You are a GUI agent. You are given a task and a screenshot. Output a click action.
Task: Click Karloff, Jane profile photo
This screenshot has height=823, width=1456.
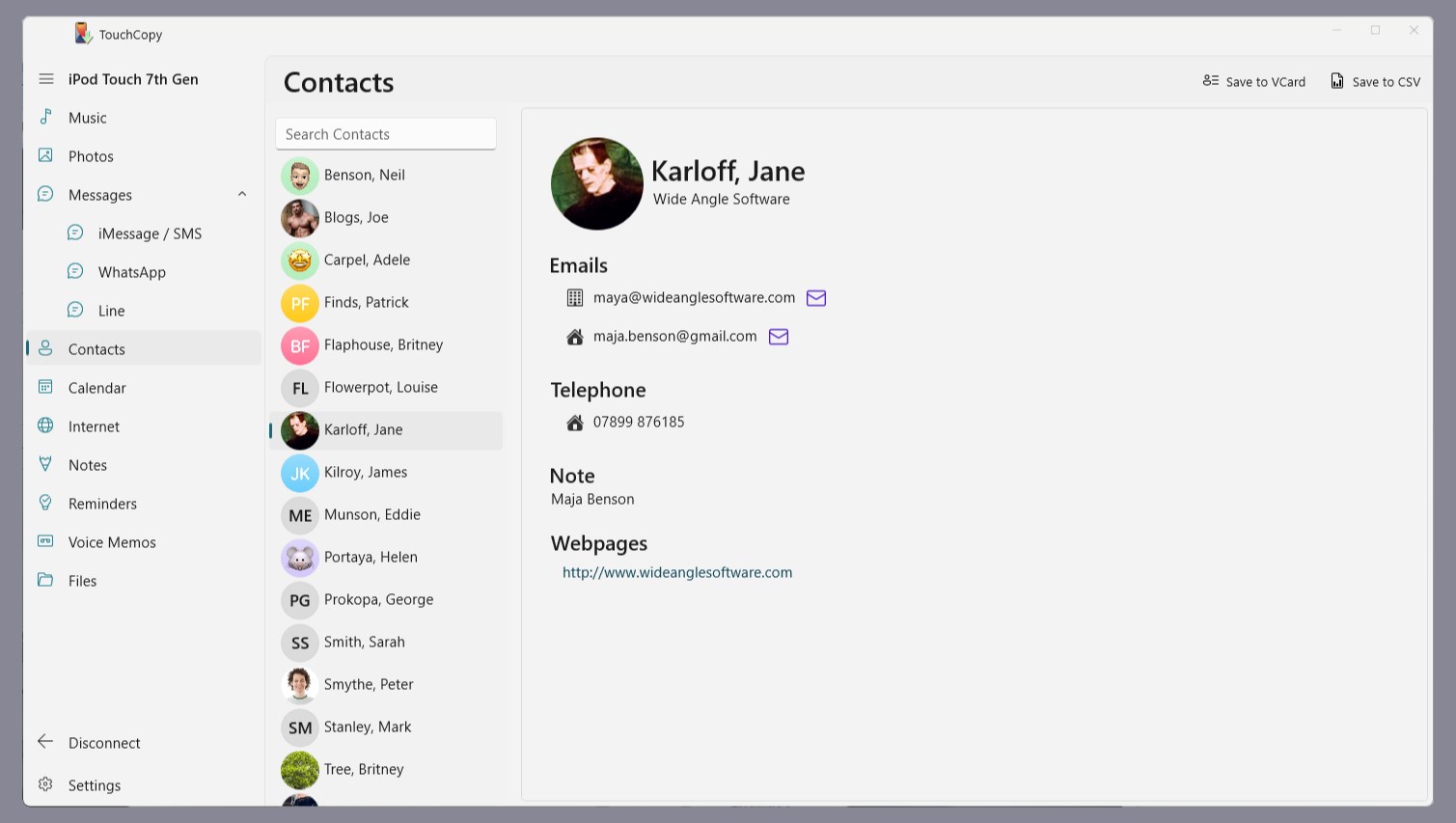click(597, 183)
